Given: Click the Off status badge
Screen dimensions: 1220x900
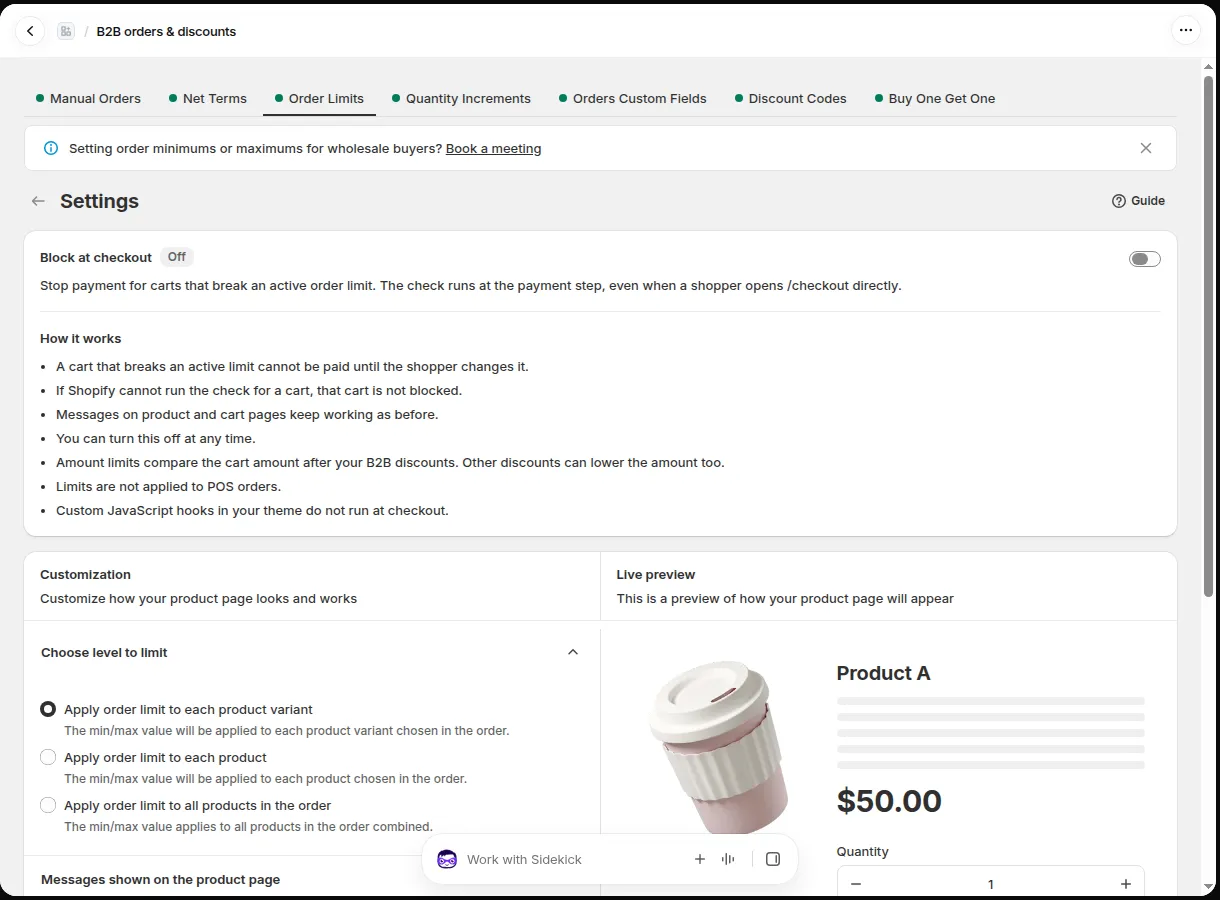Looking at the screenshot, I should tap(177, 257).
